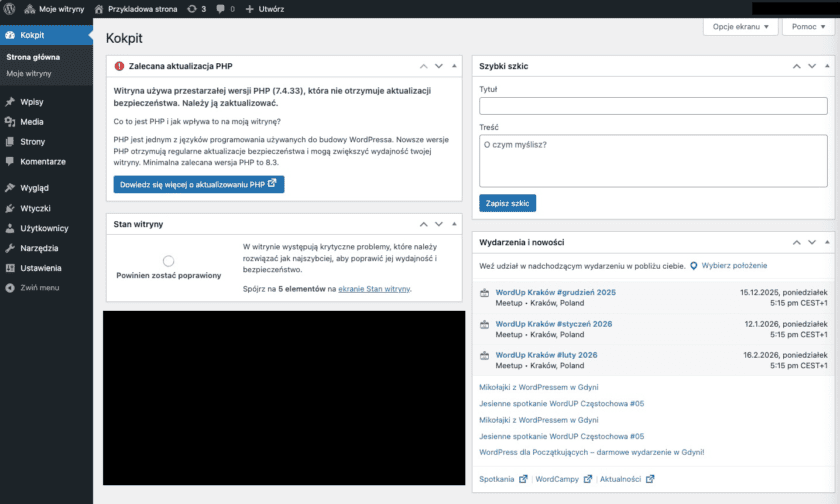Click calendar icon beside #luty 2026 event

(484, 356)
